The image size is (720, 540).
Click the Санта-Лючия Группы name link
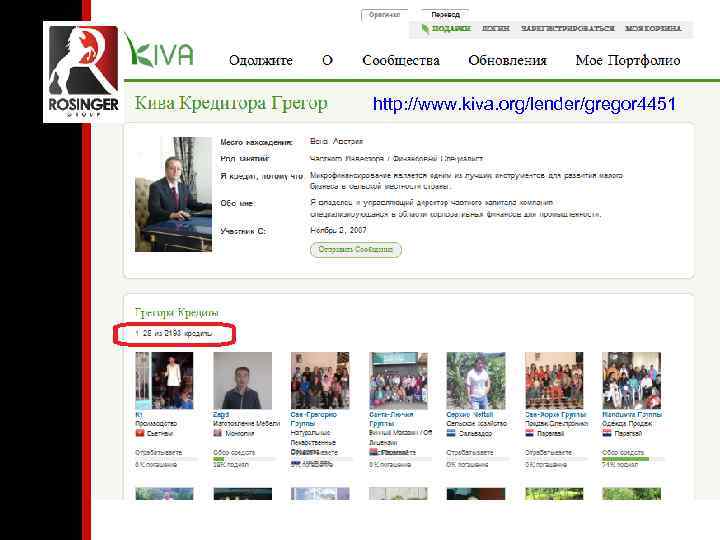(x=391, y=419)
